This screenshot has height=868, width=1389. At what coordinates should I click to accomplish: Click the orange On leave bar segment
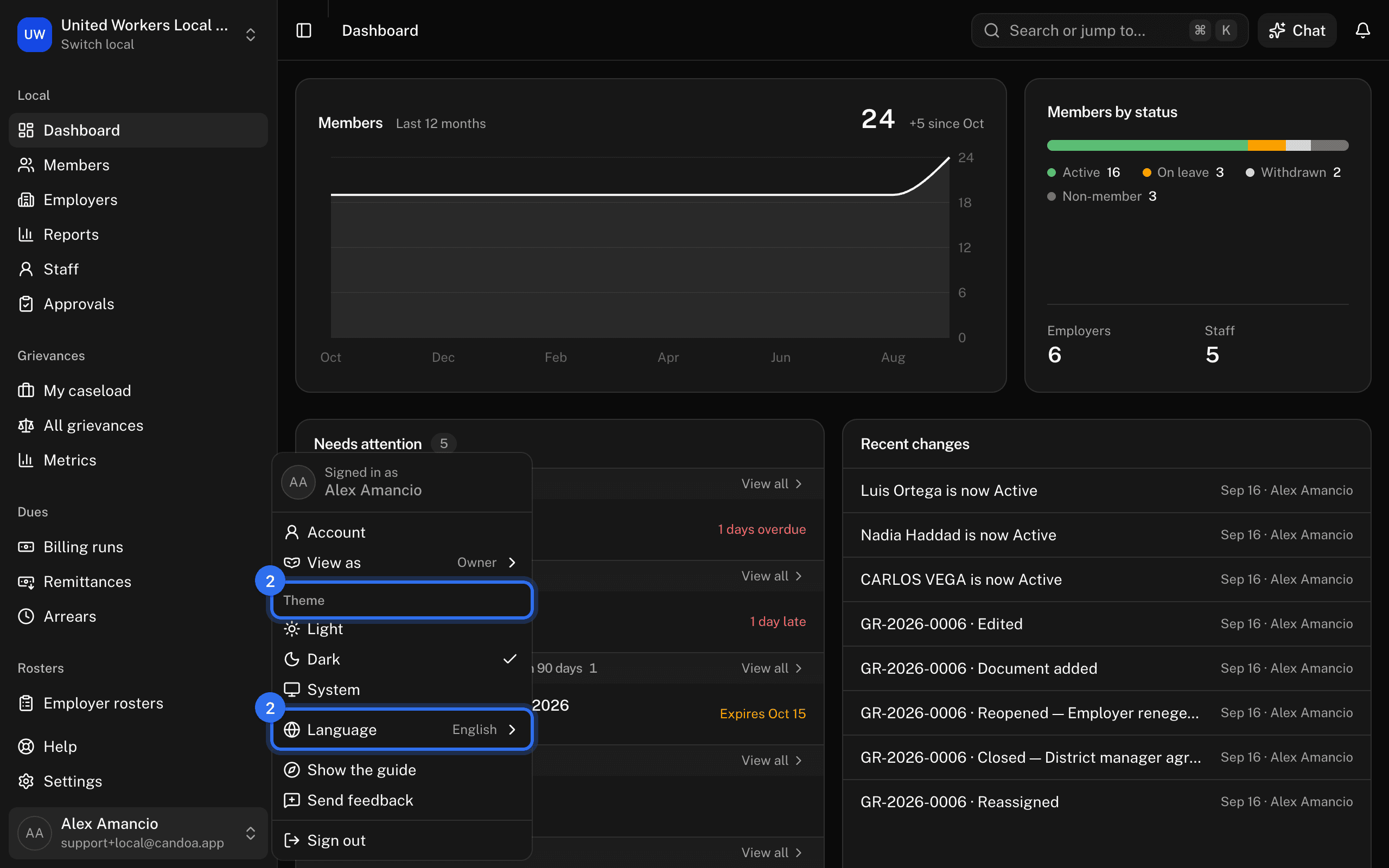1267,145
